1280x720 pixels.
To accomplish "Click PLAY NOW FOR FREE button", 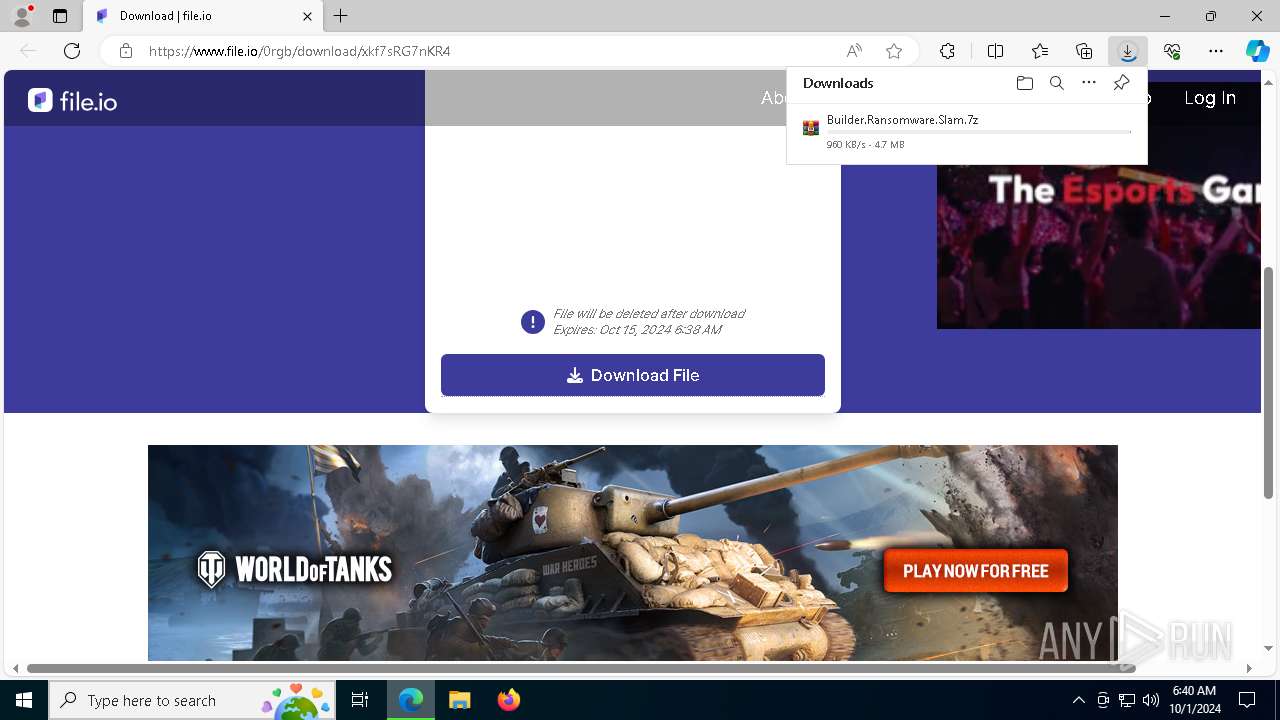I will (x=976, y=571).
